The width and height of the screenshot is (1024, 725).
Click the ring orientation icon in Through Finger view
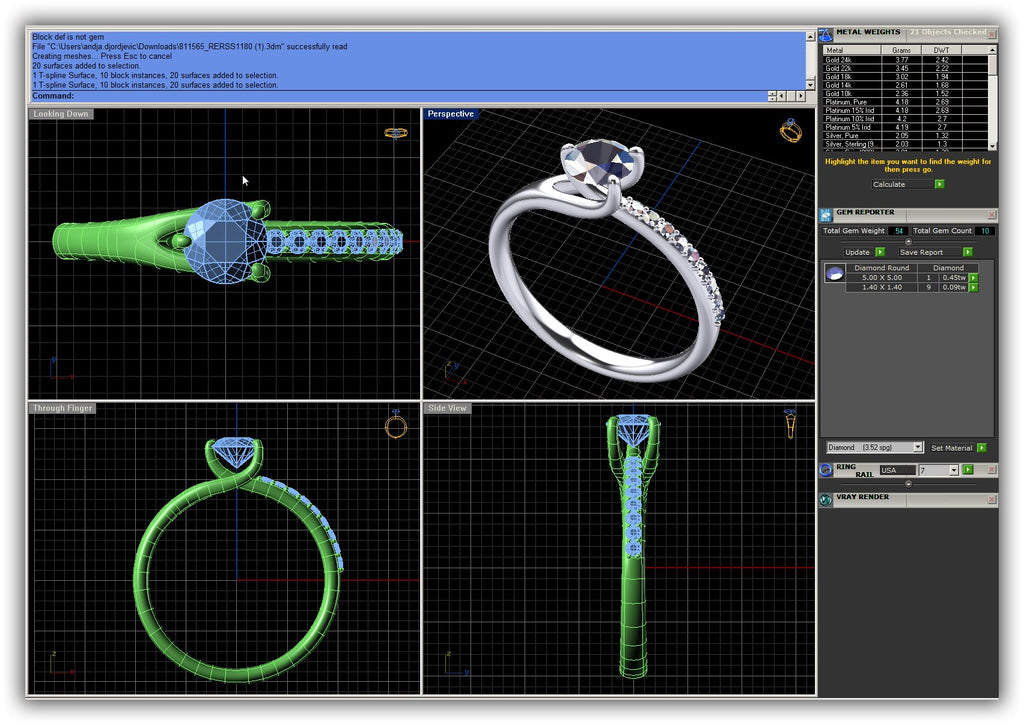396,426
